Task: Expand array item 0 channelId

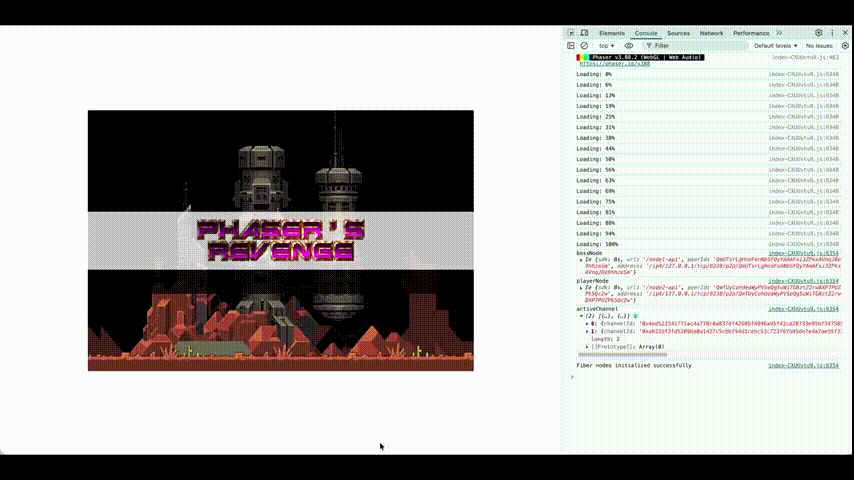Action: (x=587, y=323)
